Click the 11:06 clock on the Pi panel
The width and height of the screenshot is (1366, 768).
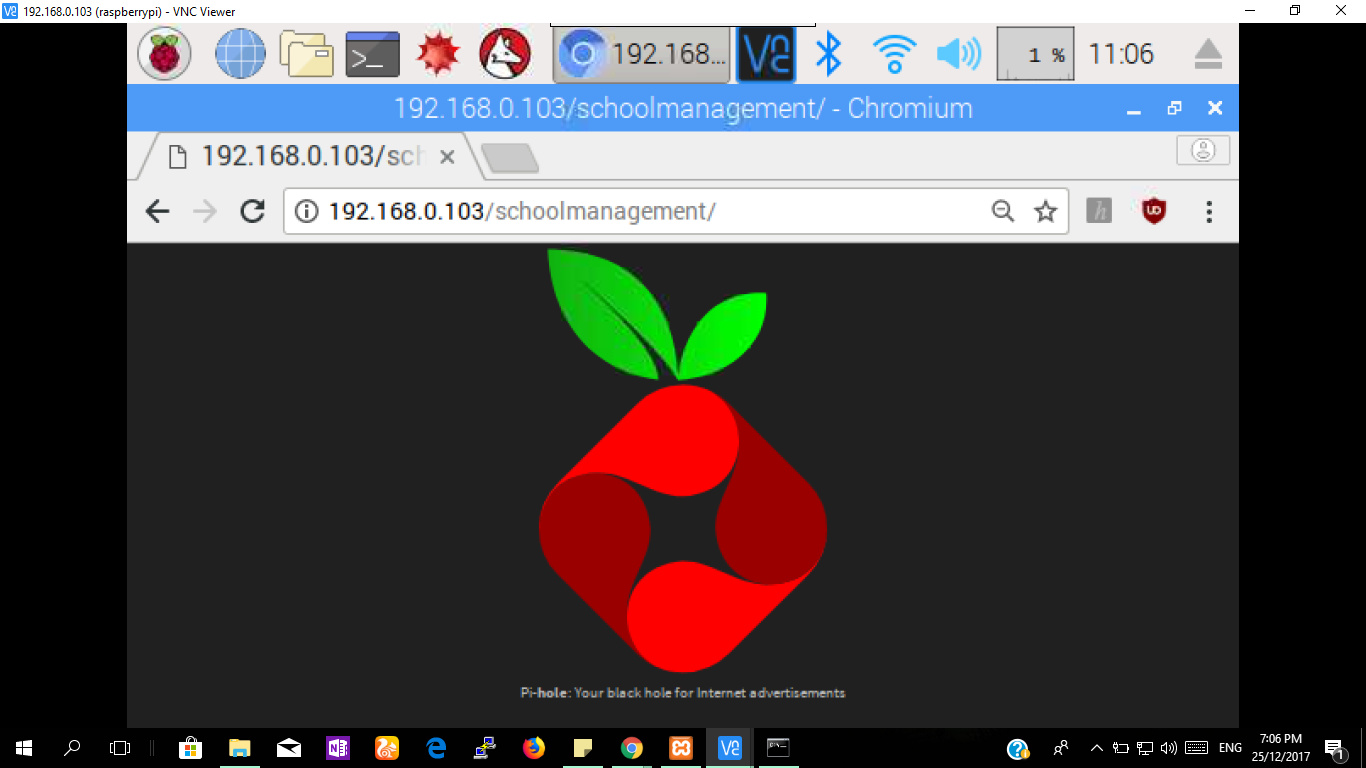coord(1121,54)
